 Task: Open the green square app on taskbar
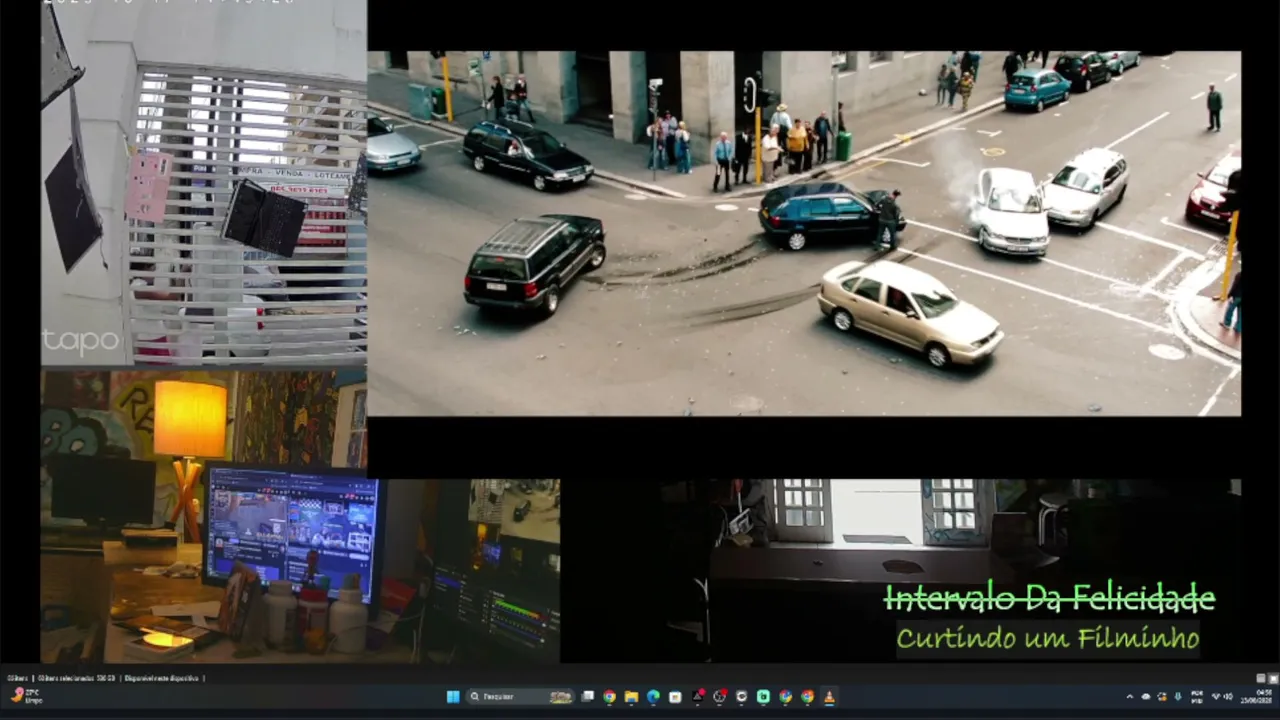[763, 697]
